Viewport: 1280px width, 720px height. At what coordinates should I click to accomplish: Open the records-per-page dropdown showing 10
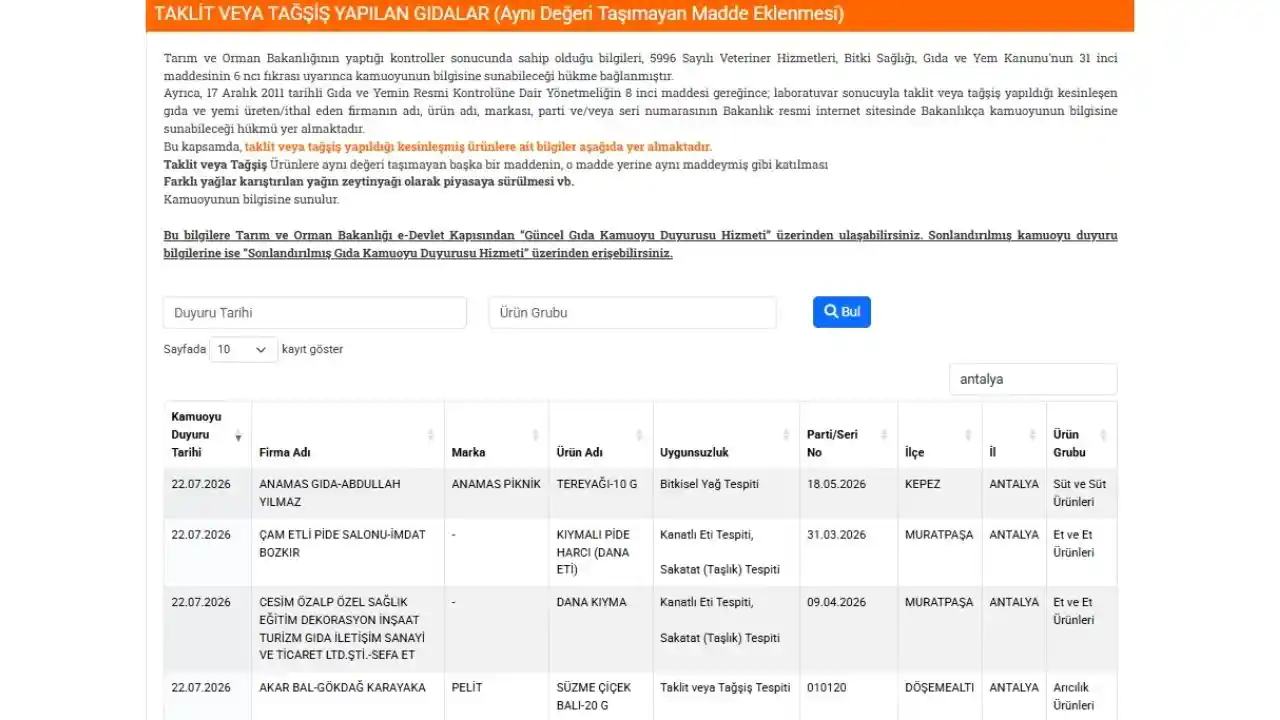(x=243, y=349)
